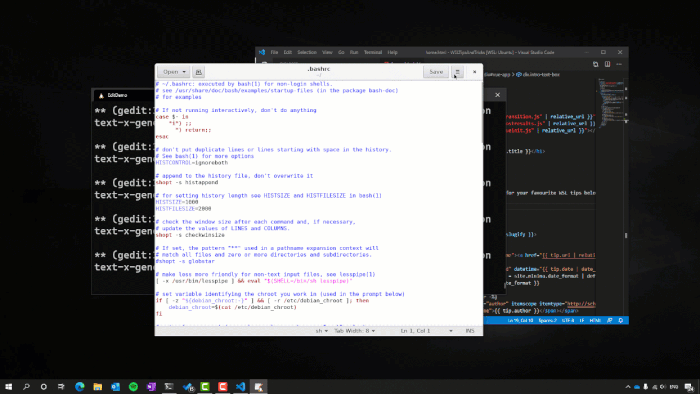Open the Tab Width dropdown in gedit

coord(354,331)
